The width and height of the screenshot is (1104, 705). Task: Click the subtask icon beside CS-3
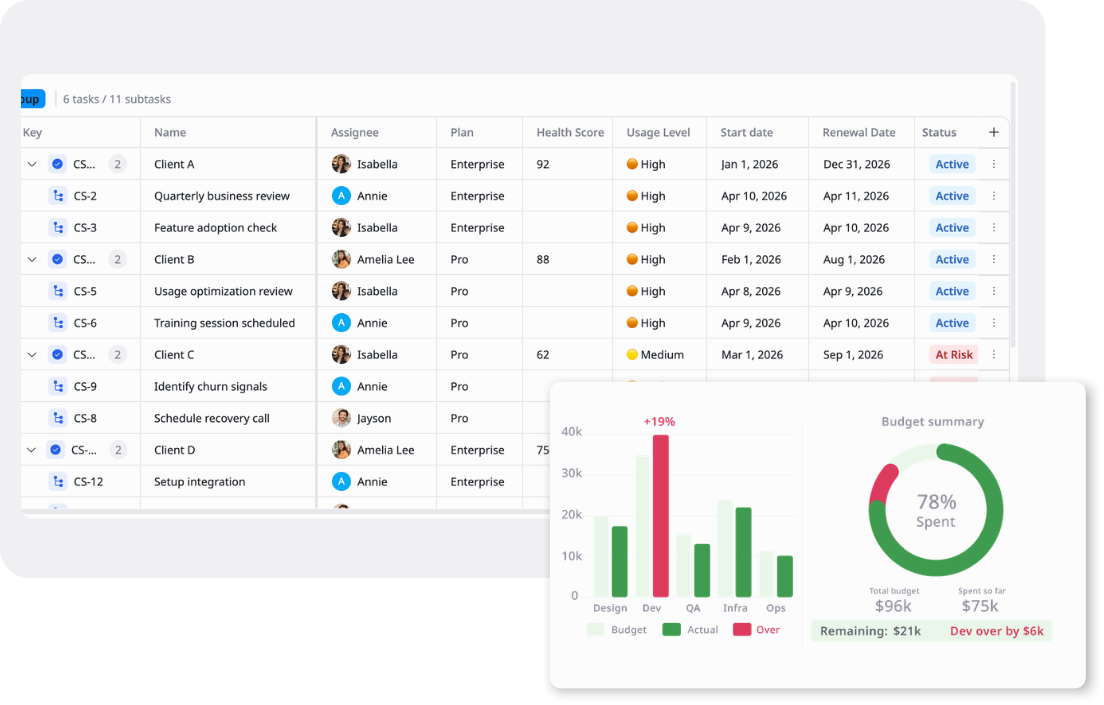58,227
